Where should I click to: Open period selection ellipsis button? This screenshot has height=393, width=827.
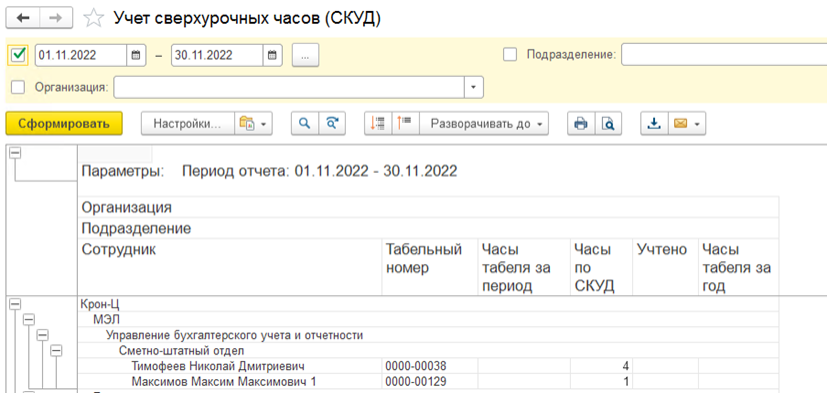305,55
